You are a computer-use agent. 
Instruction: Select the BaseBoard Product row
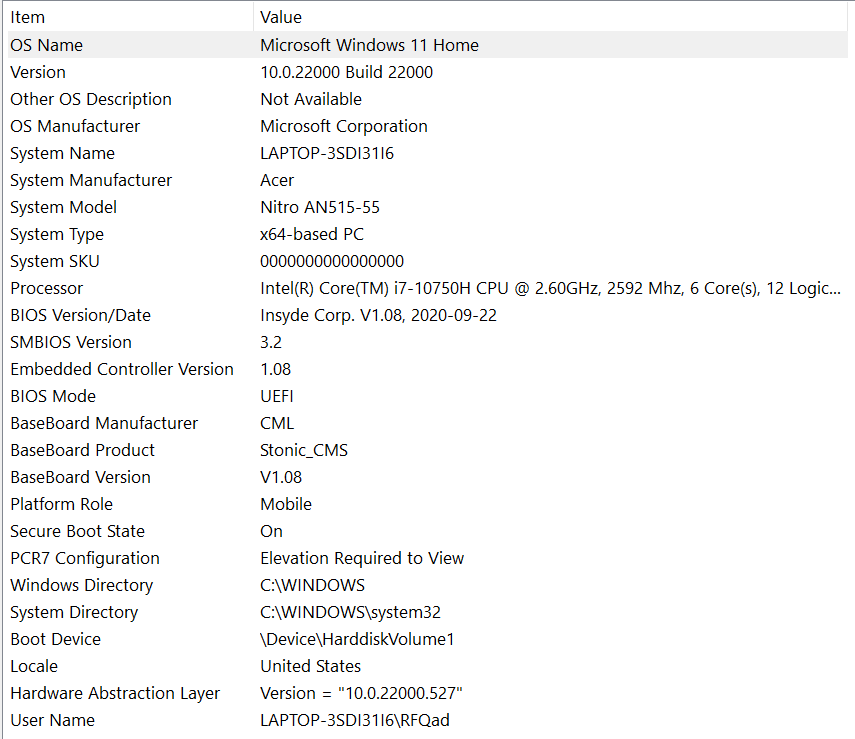click(x=428, y=450)
